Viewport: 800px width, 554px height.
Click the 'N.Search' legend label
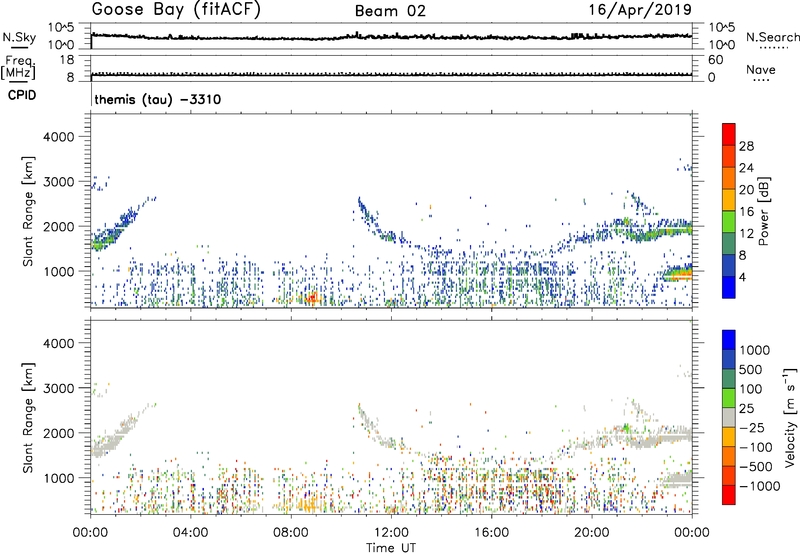pos(772,37)
